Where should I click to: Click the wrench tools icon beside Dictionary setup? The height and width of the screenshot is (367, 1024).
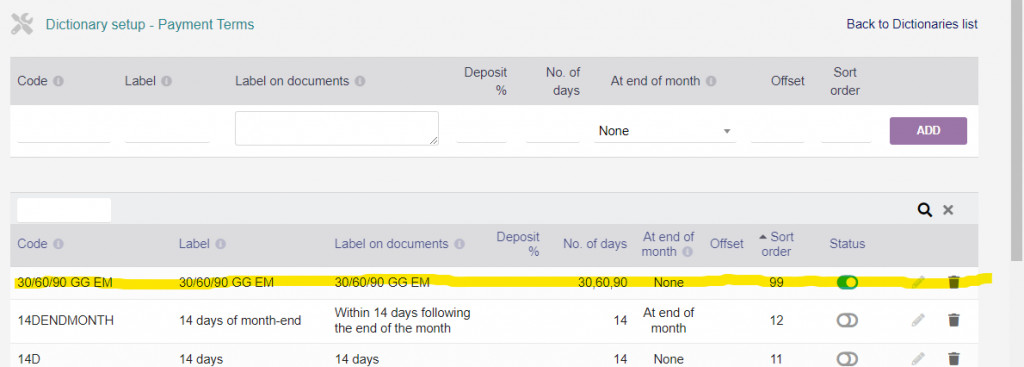pos(22,25)
